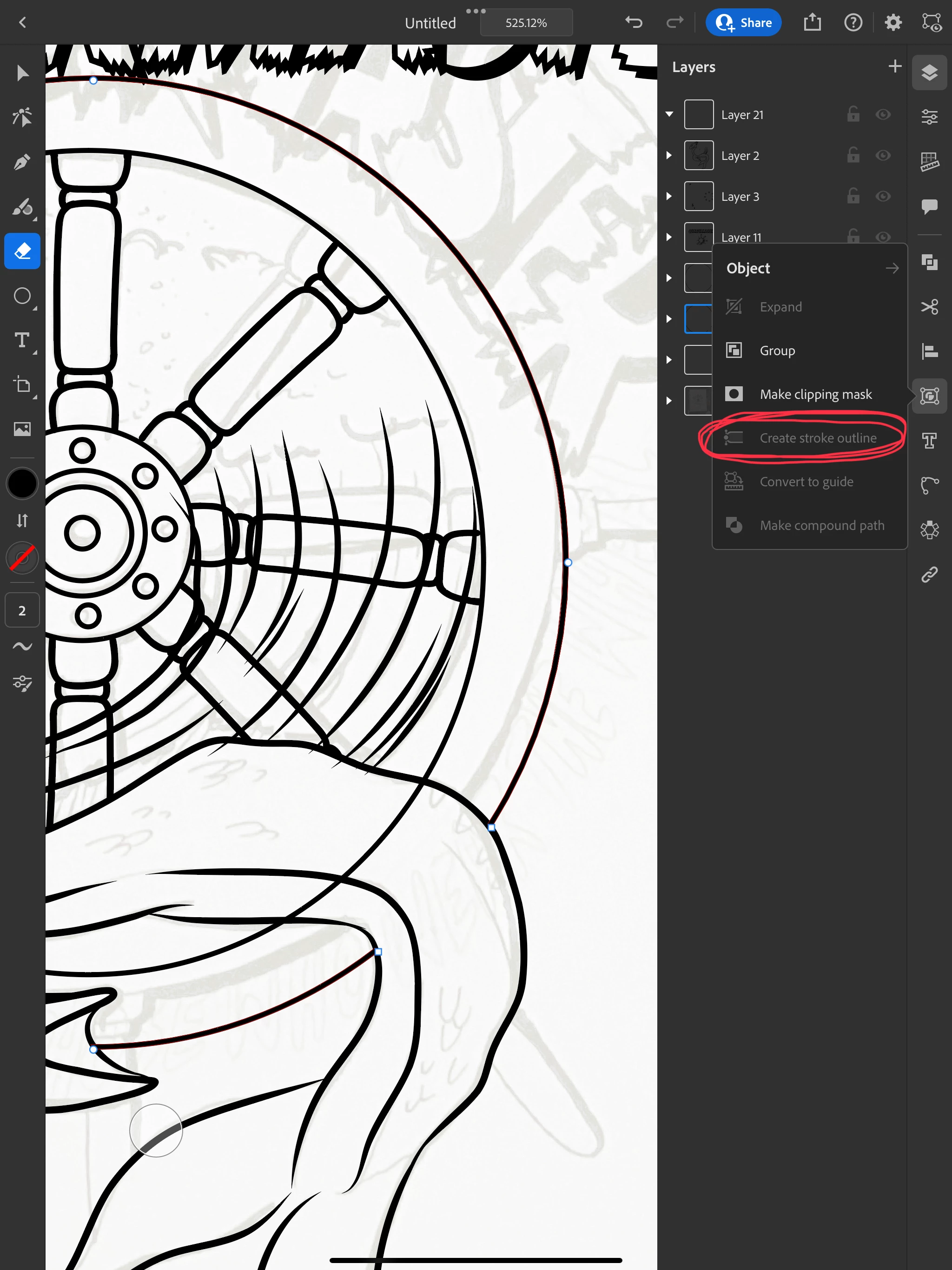The height and width of the screenshot is (1270, 952).
Task: Choose Make clipping mask menu item
Action: (x=815, y=394)
